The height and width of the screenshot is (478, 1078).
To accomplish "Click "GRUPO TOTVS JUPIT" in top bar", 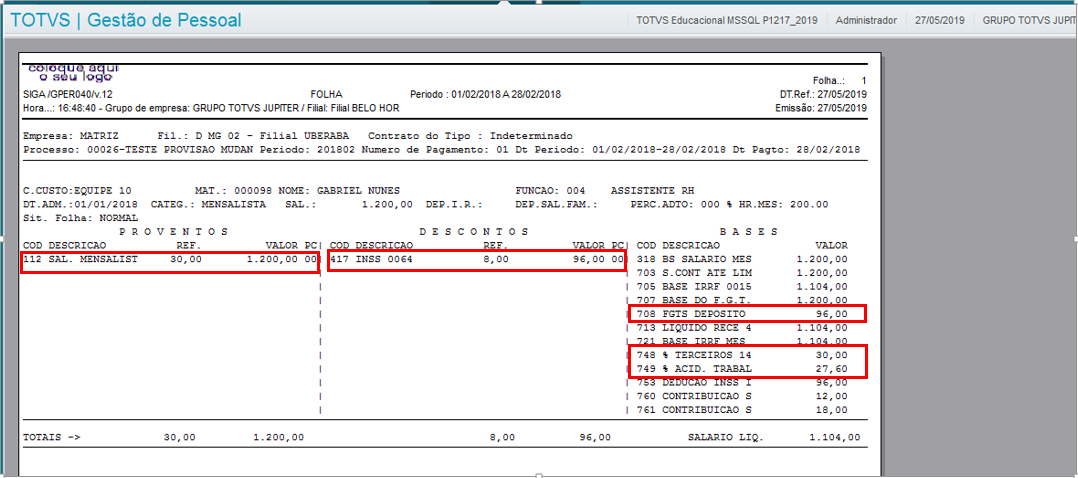I will tap(1030, 21).
